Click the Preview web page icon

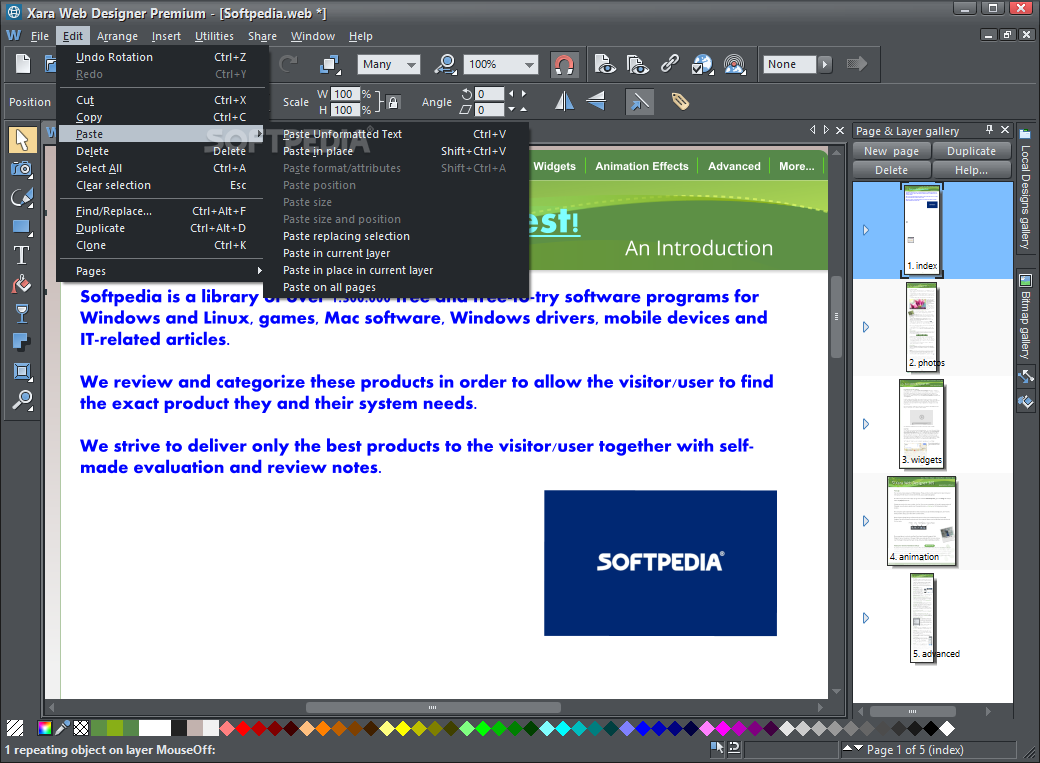(604, 64)
